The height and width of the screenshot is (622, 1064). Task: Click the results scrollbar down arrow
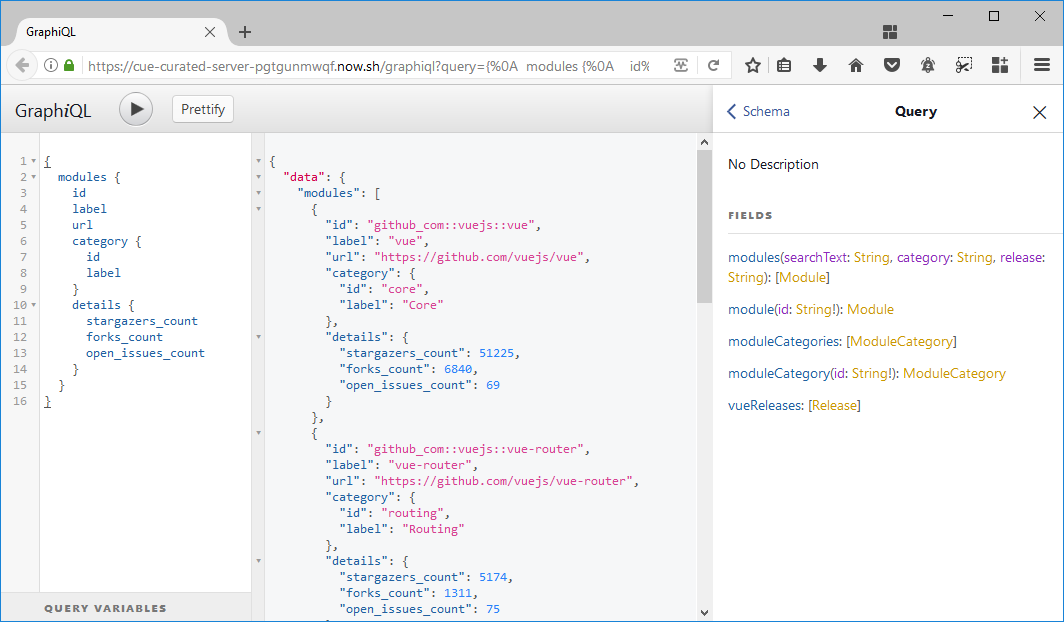pyautogui.click(x=704, y=613)
